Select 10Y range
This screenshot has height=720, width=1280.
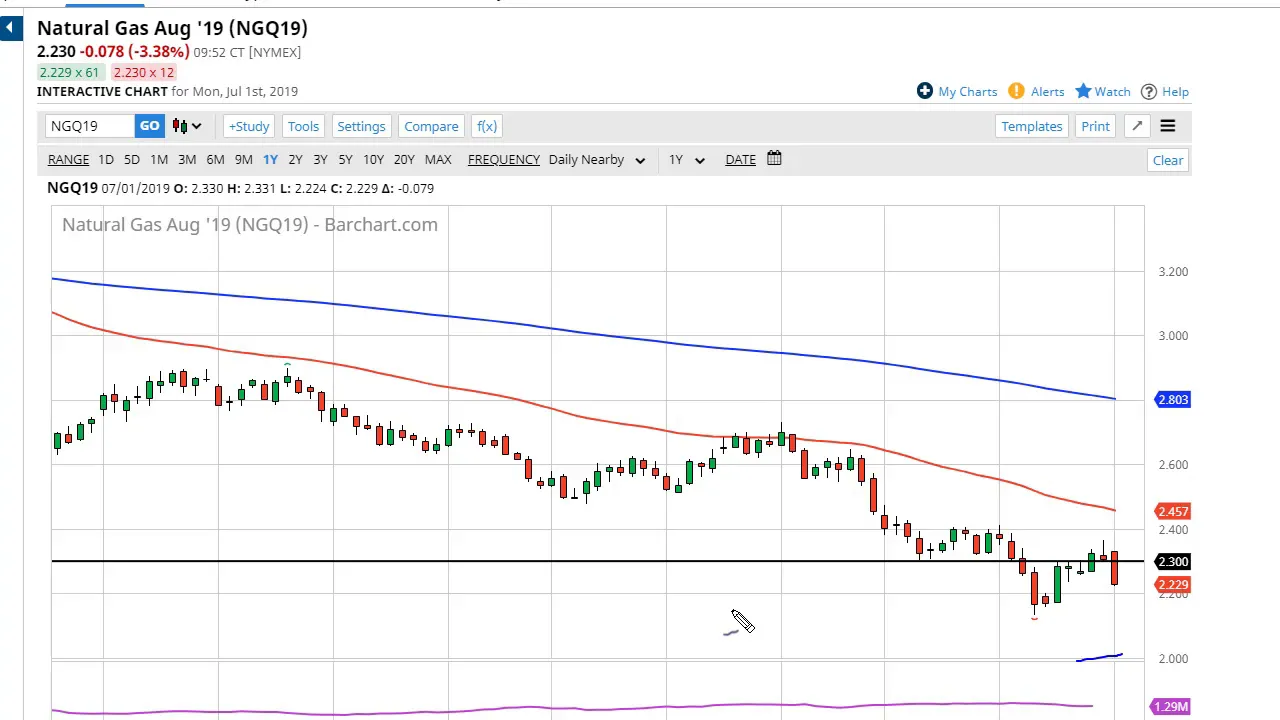click(x=373, y=160)
